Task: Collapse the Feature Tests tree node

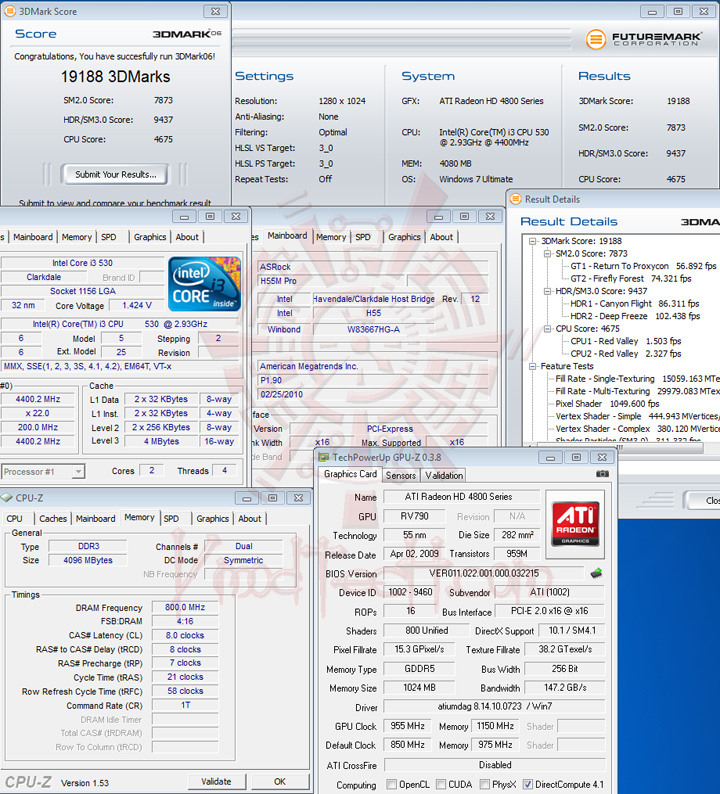Action: click(x=532, y=366)
